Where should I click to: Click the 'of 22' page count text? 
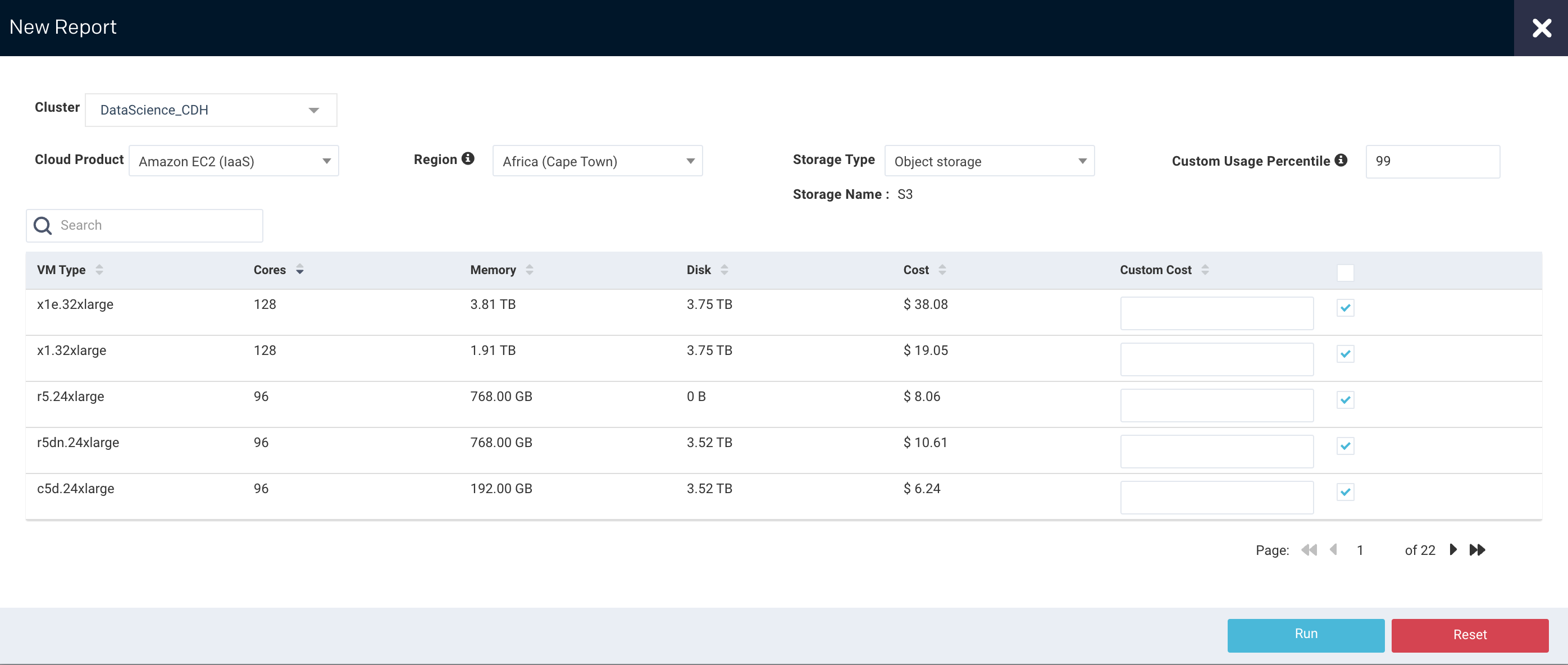(1420, 550)
